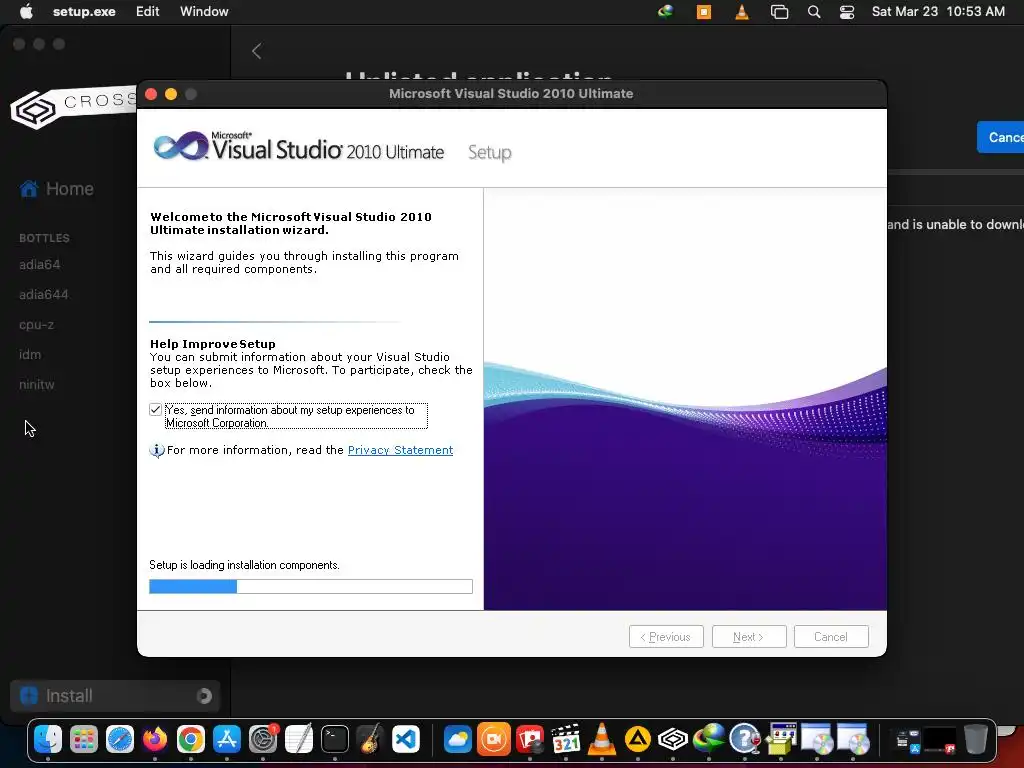Open Launchpad in the dock
Screen dimensions: 1024x768
click(84, 740)
